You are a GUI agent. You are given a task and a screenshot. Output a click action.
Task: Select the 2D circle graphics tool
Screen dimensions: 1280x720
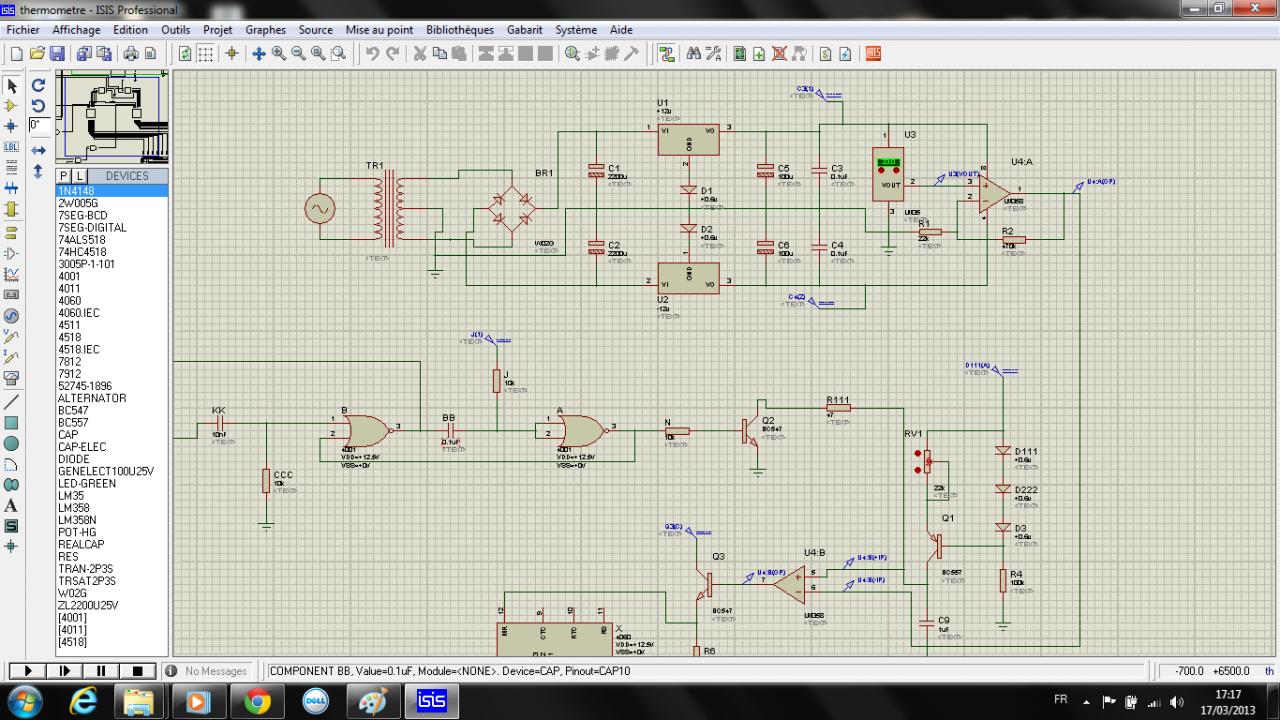pyautogui.click(x=12, y=443)
